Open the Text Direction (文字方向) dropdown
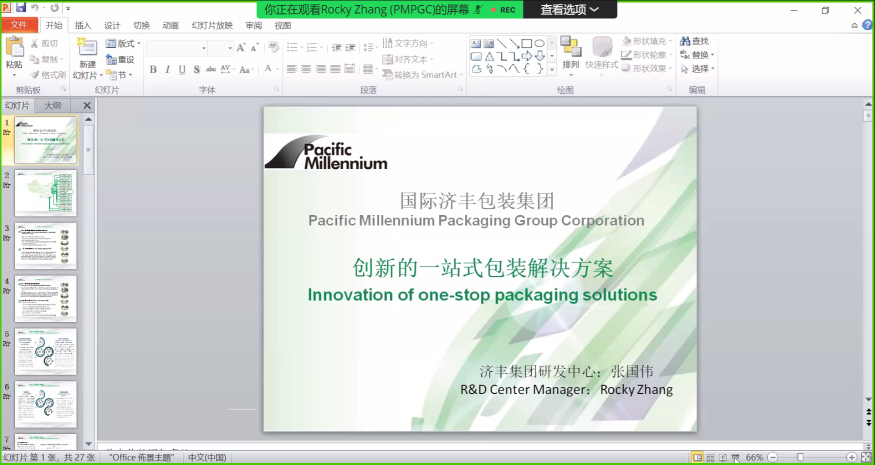The height and width of the screenshot is (465, 875). [408, 43]
